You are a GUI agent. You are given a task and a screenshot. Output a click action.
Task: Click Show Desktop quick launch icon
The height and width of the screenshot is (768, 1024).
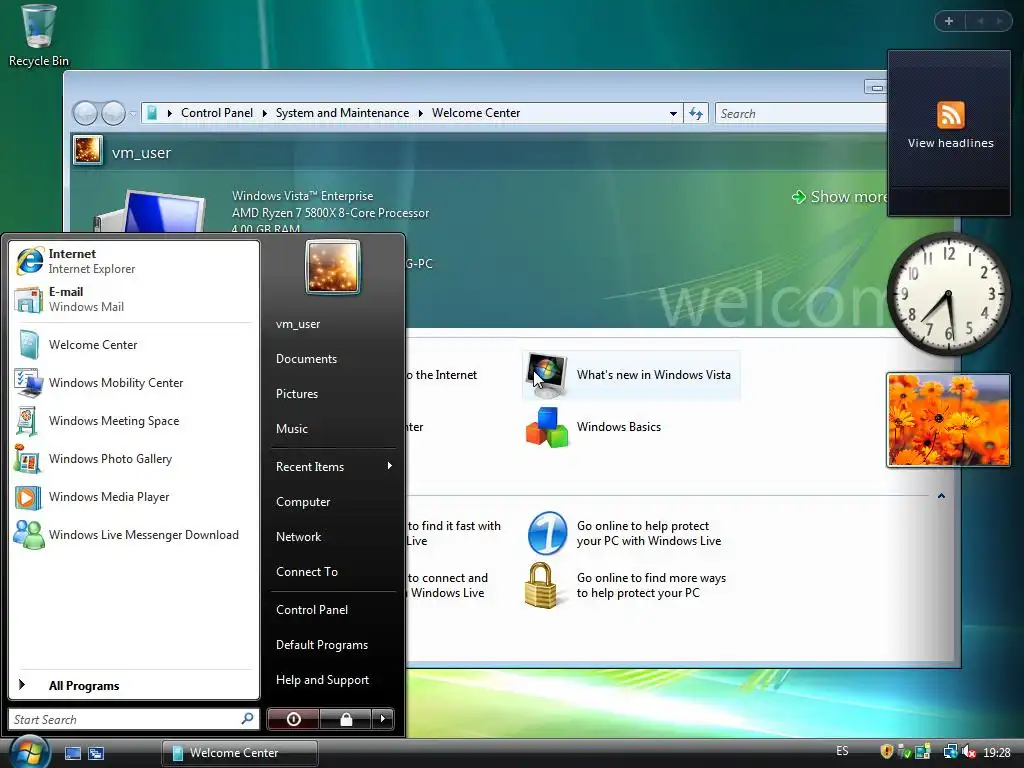pos(72,753)
